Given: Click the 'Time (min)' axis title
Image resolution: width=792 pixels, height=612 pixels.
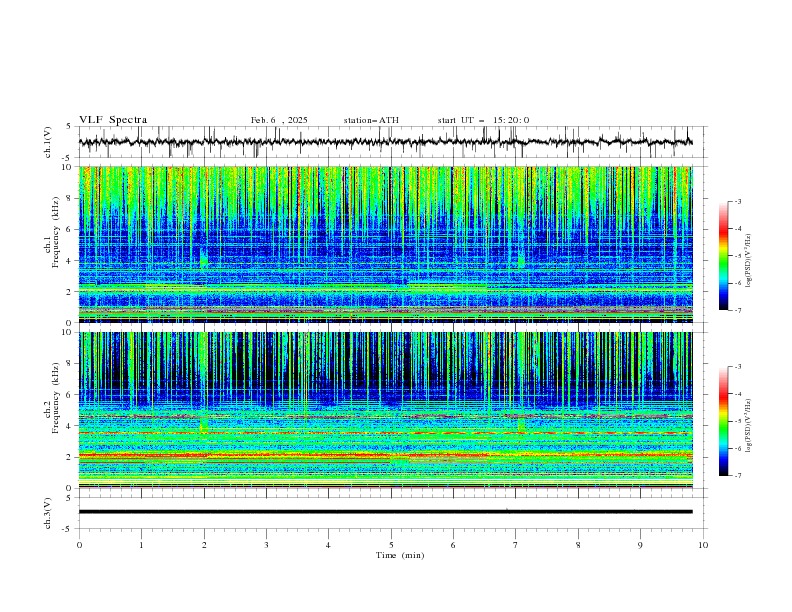Looking at the screenshot, I should click(400, 555).
